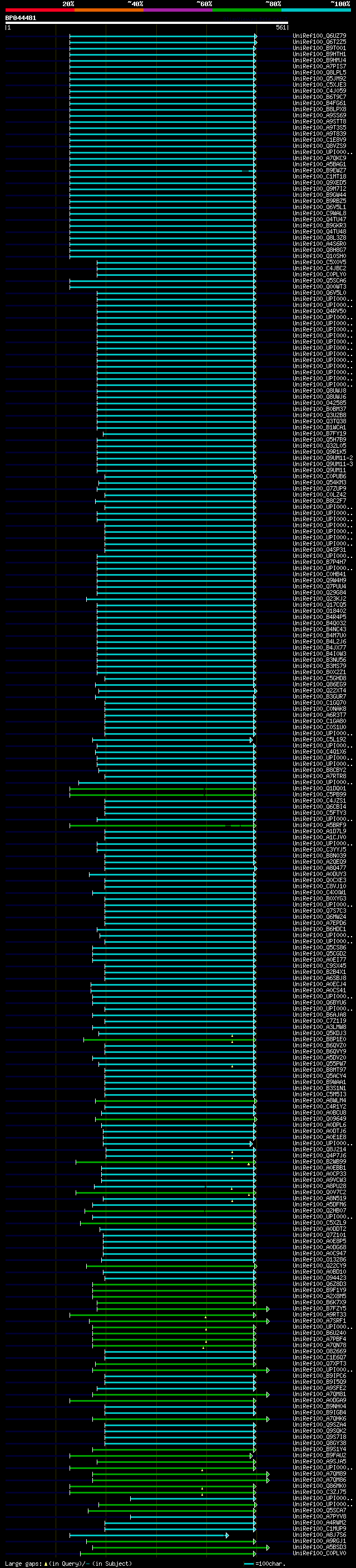
Task: Click the query end position 561
Action: [x=281, y=27]
